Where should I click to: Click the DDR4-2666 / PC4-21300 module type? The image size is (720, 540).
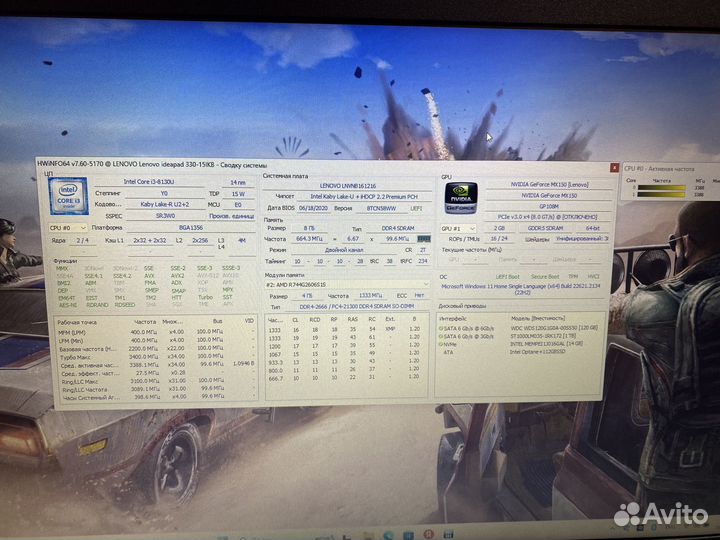[357, 306]
